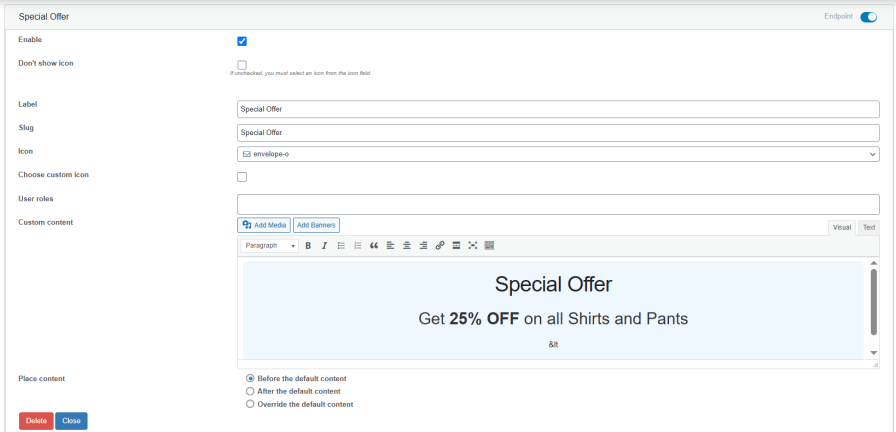Toggle the editor toolbar (kitchen sink)
Viewport: 896px width, 432px height.
(x=489, y=246)
